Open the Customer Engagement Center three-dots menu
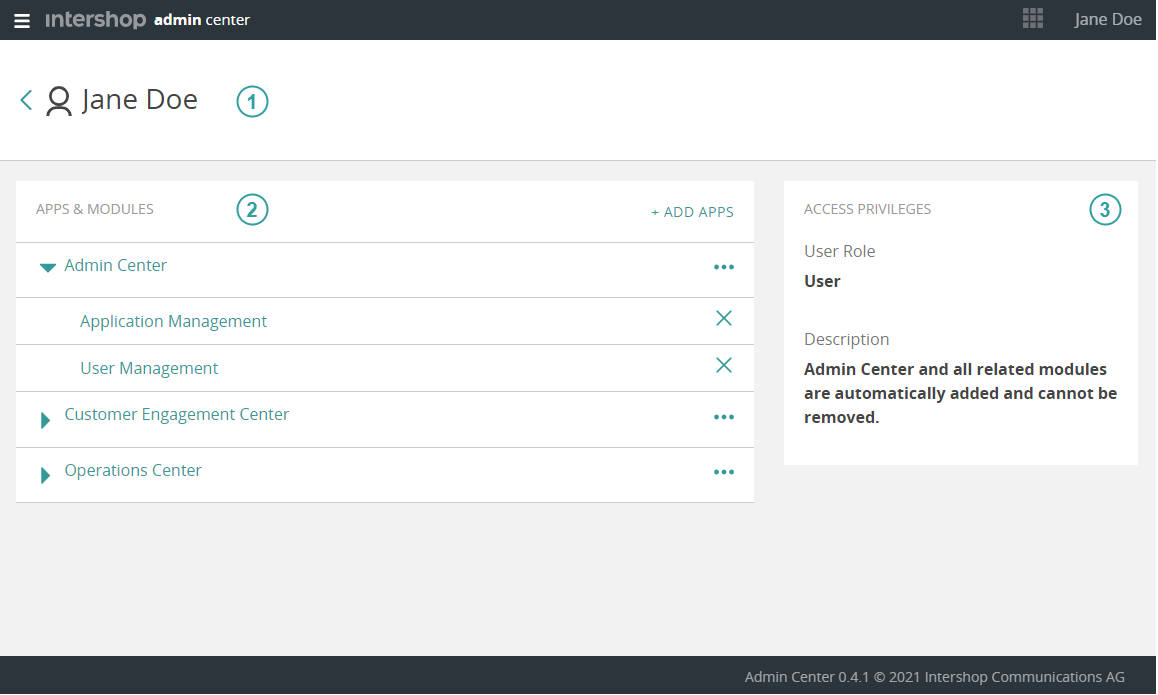 724,417
